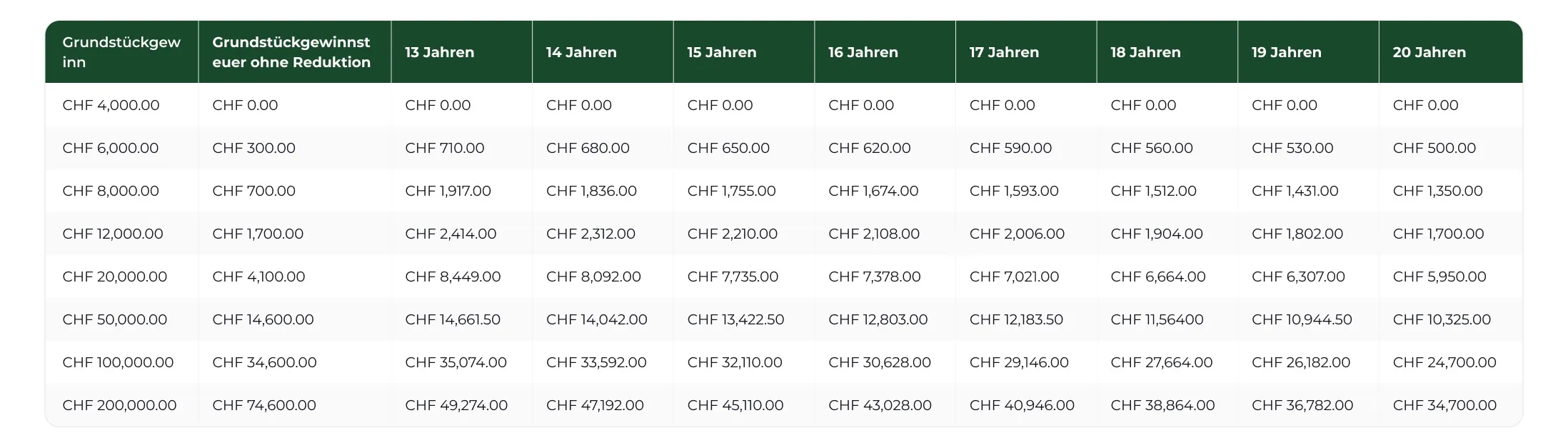
Task: Select the CHF 30,628.00 cell
Action: click(885, 362)
